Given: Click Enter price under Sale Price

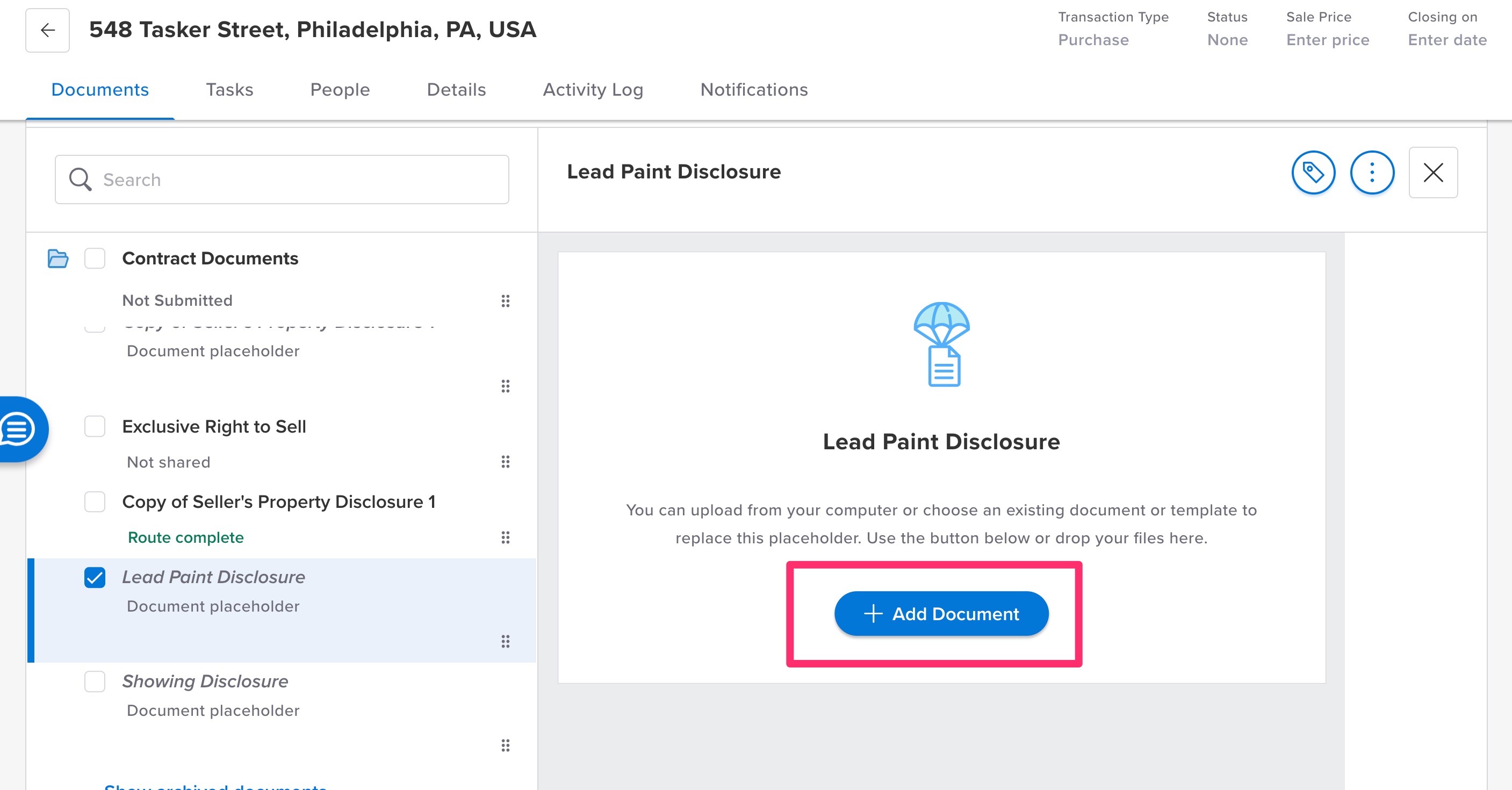Looking at the screenshot, I should click(x=1327, y=40).
